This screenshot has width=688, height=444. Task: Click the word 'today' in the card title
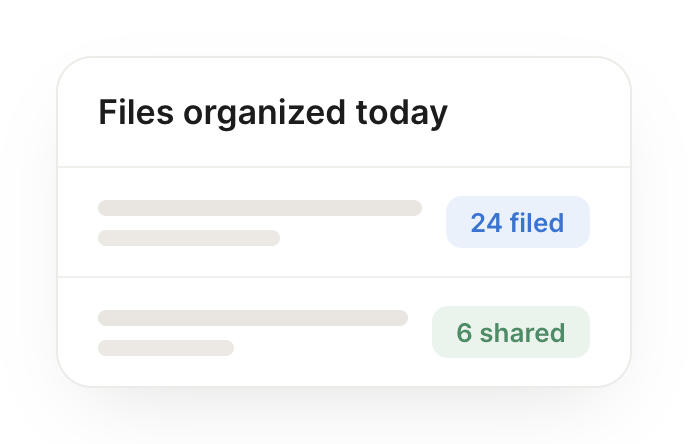pyautogui.click(x=401, y=114)
